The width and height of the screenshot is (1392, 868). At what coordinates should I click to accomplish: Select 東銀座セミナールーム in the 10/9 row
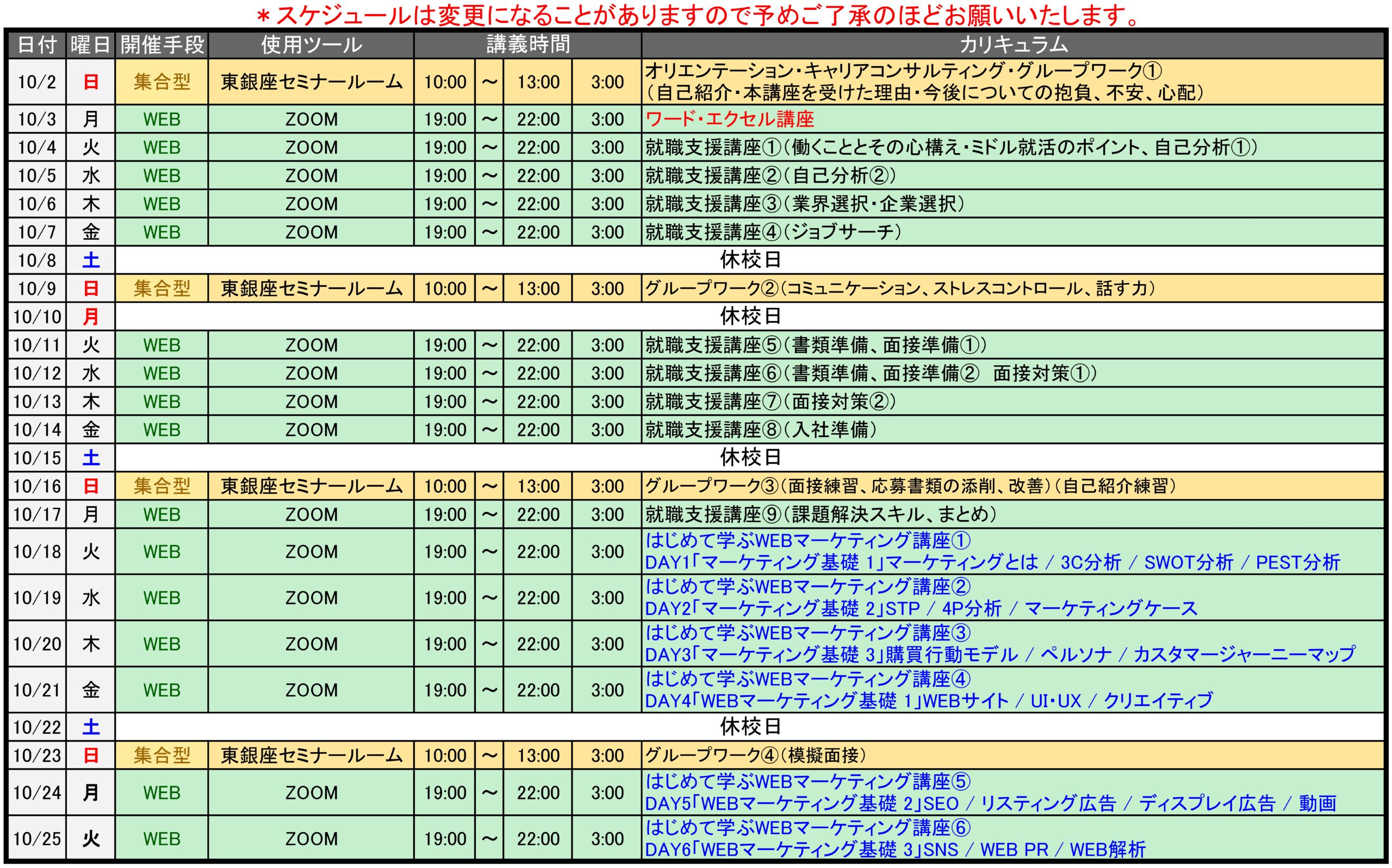coord(311,288)
